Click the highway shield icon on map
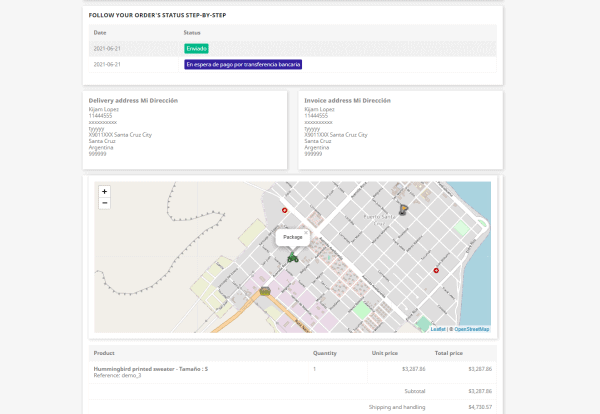 [x=264, y=292]
